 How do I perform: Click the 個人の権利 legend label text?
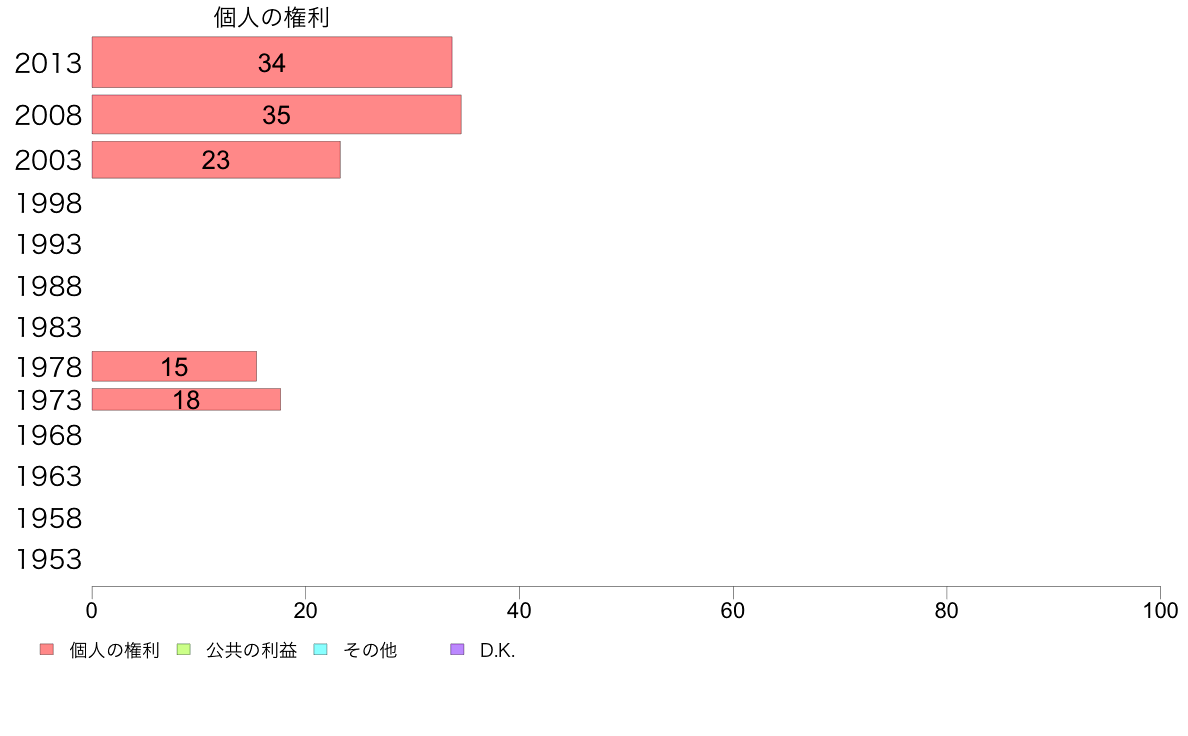pos(114,650)
